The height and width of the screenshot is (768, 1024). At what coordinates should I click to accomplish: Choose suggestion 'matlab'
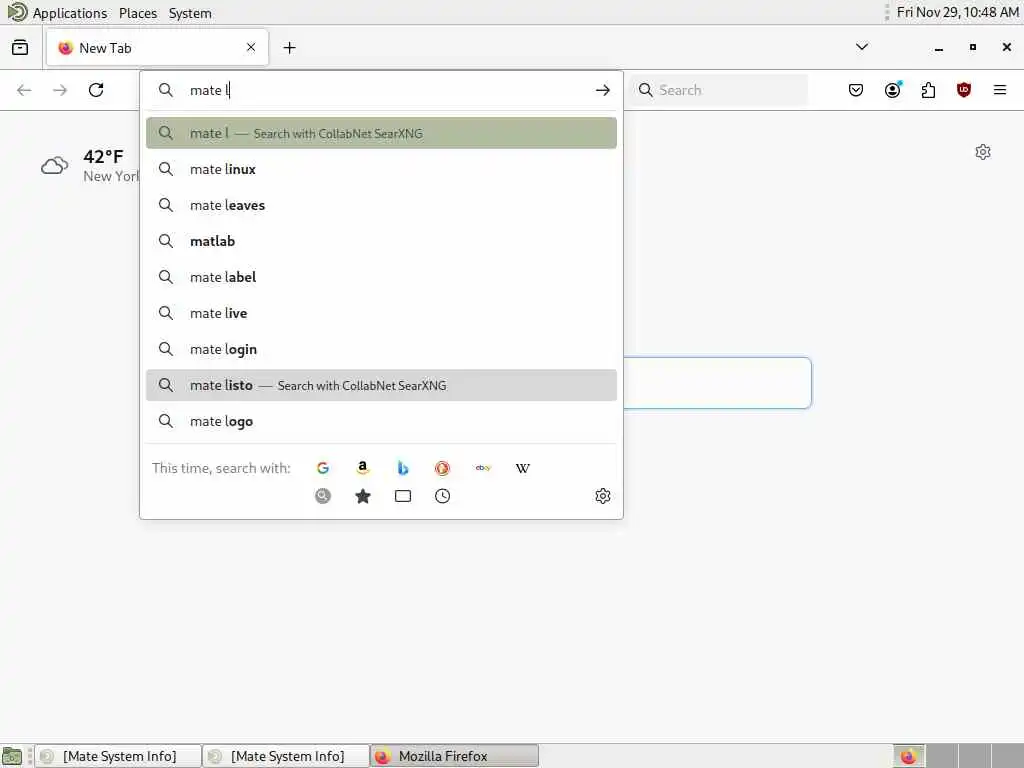pos(381,241)
